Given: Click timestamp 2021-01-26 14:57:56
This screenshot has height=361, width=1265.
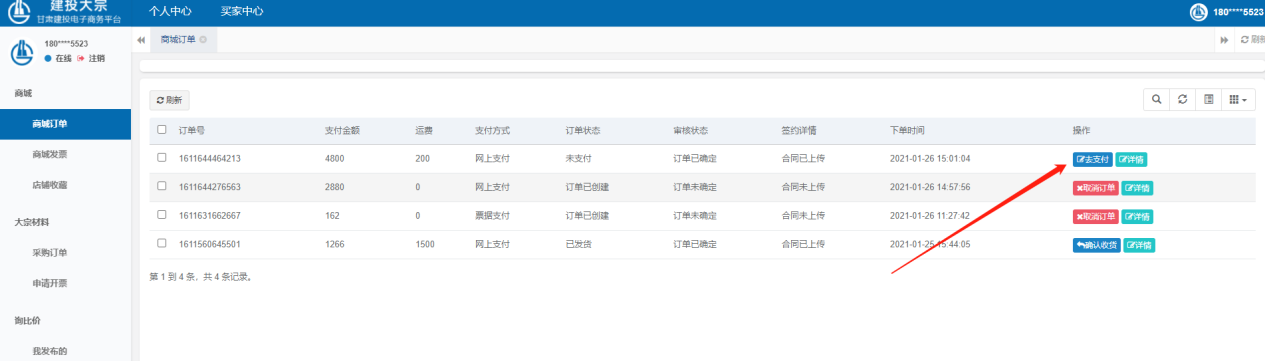Looking at the screenshot, I should tap(930, 188).
